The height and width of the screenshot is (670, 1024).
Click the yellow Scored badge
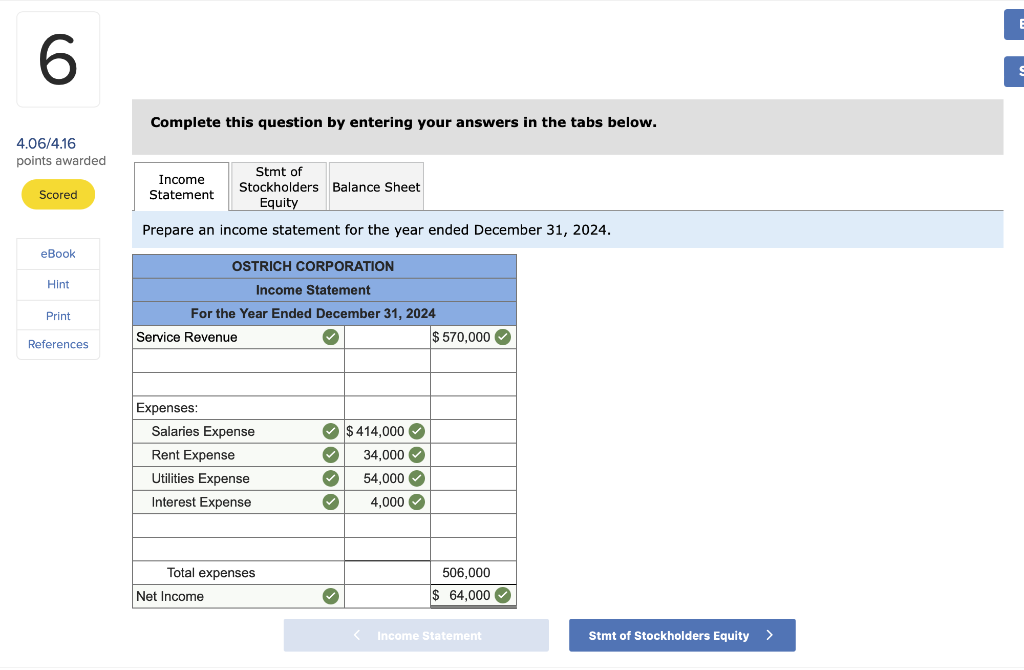point(57,194)
